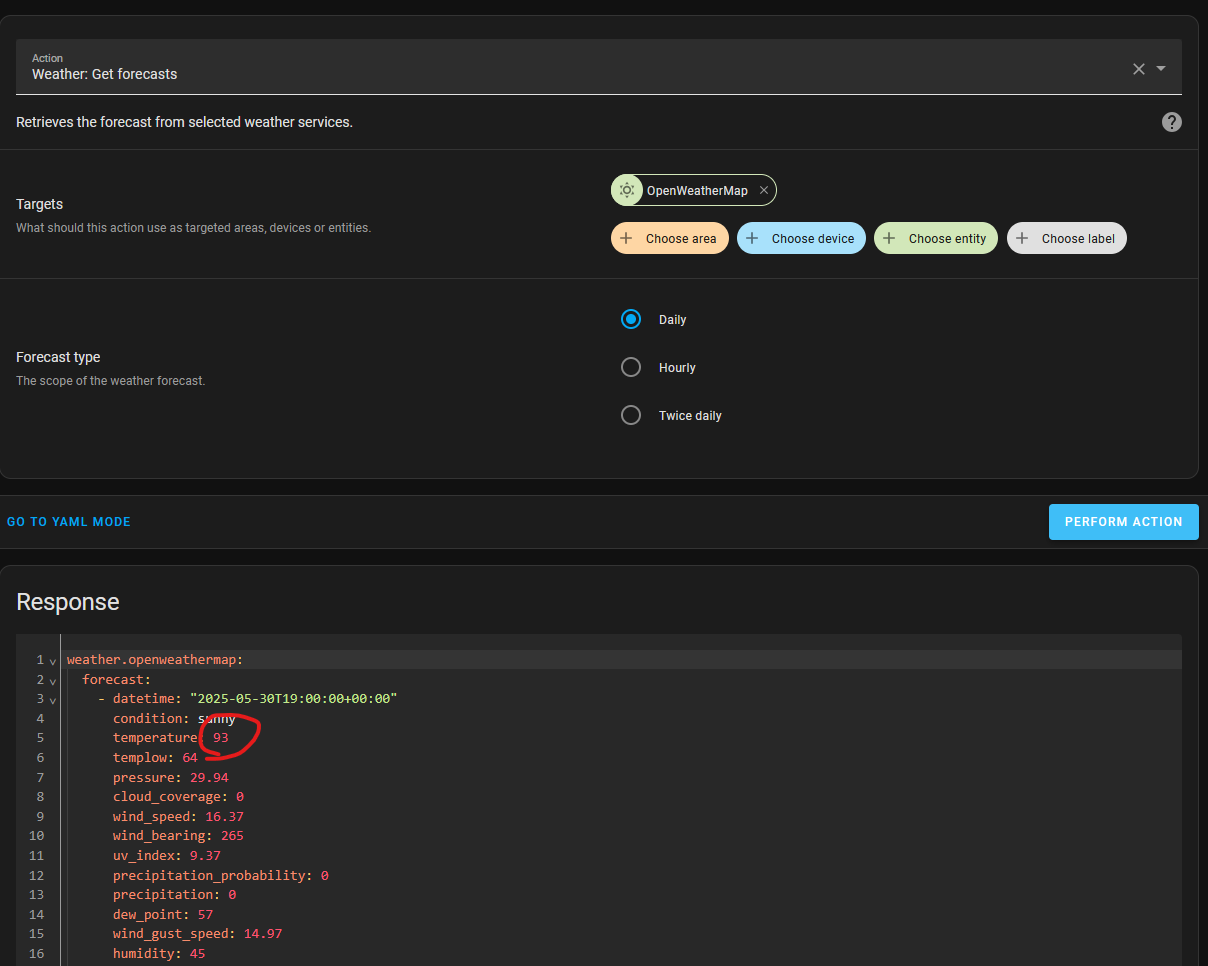Select the Twice daily forecast type

(x=630, y=415)
